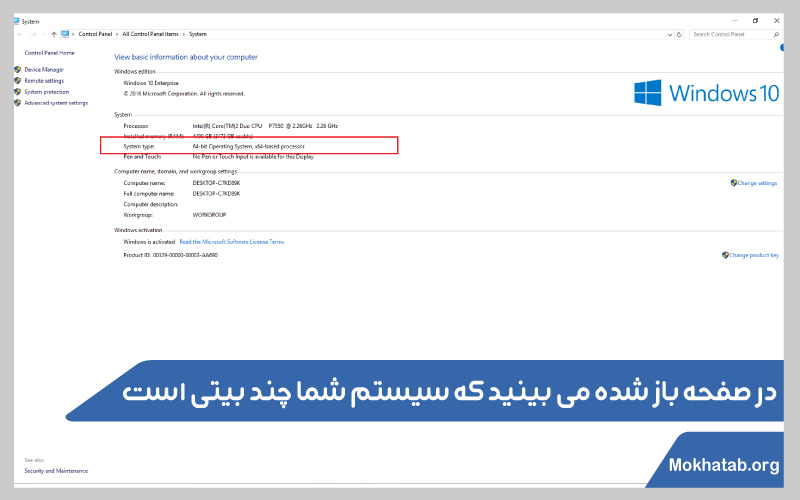Click the Windows is activated text
This screenshot has height=500, width=800.
pyautogui.click(x=149, y=242)
